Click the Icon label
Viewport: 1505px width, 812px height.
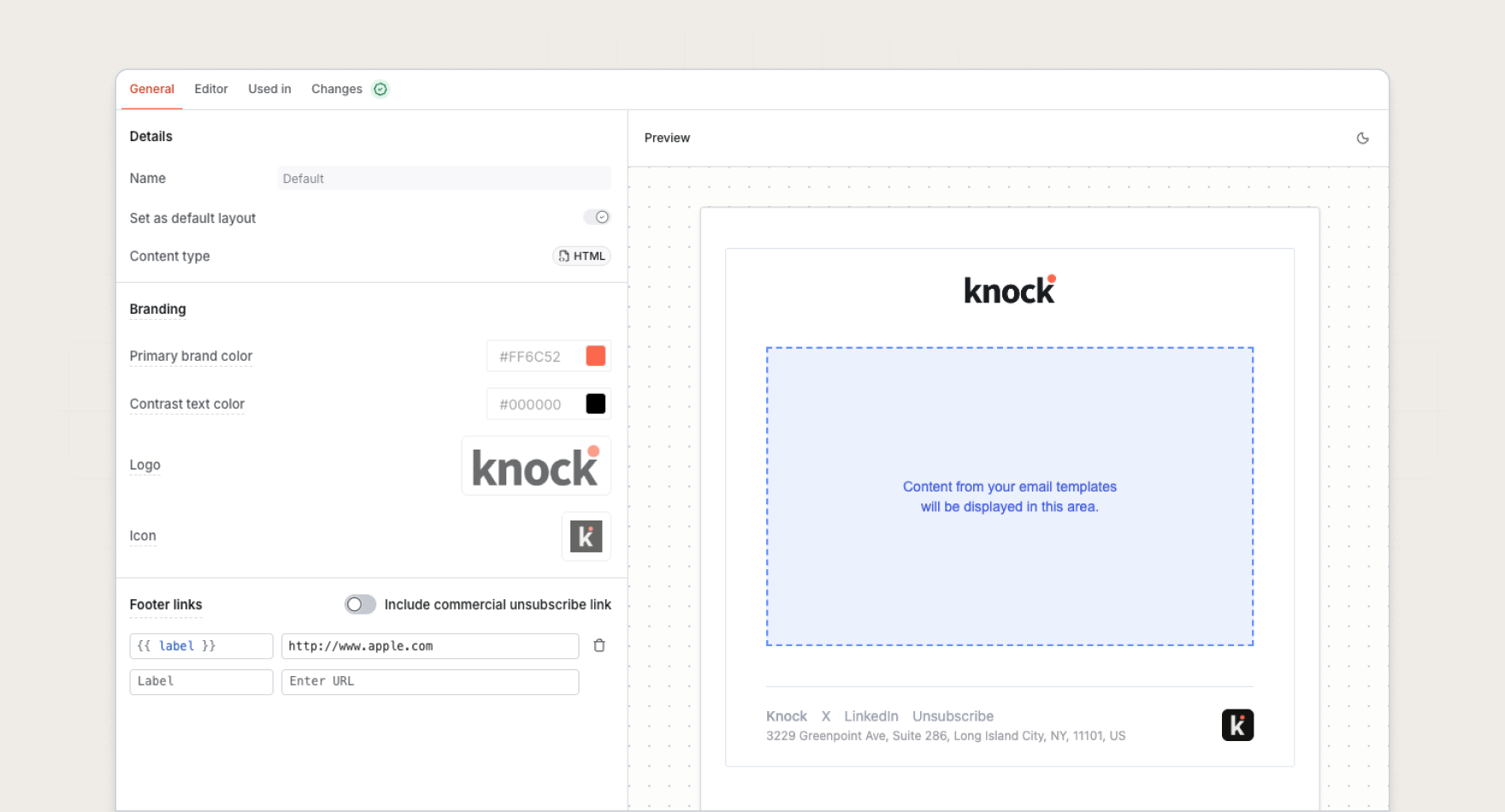(x=143, y=536)
